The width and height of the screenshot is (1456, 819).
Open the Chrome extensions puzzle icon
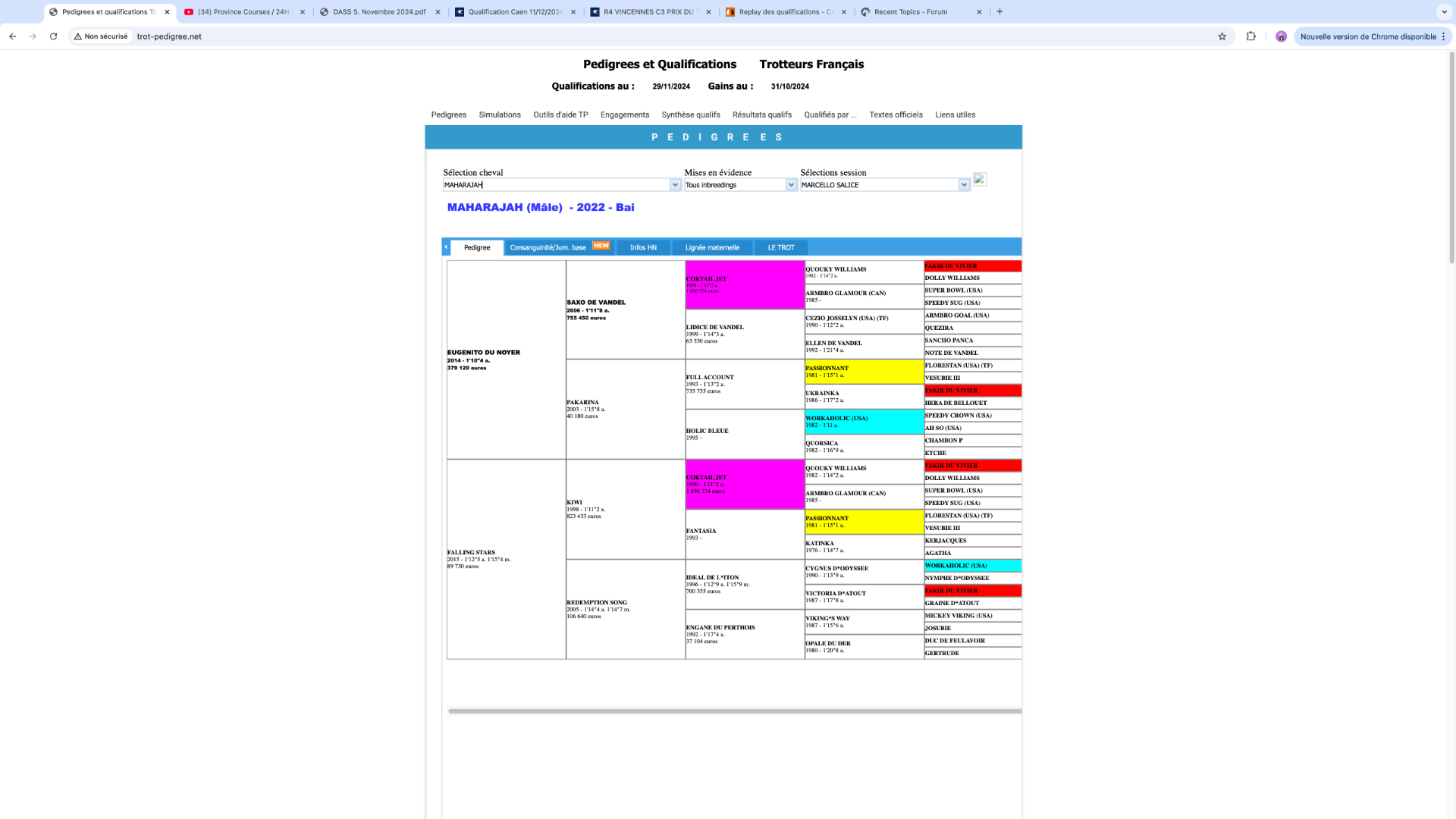1250,36
